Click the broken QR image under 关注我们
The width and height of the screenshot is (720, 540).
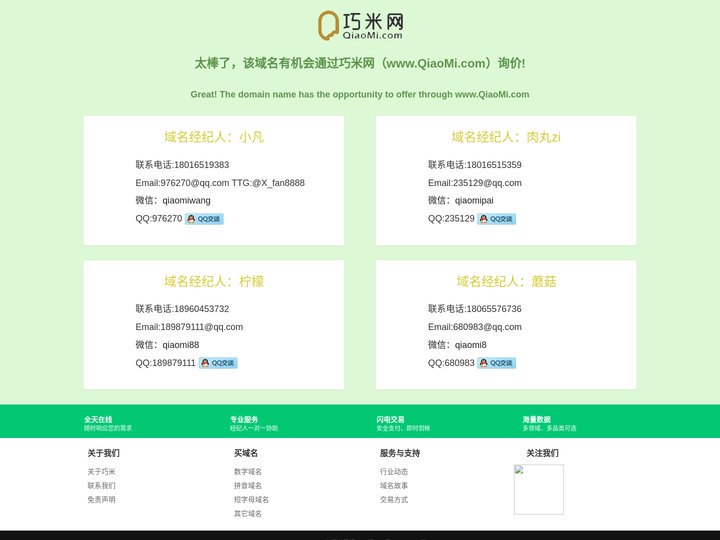pyautogui.click(x=539, y=489)
